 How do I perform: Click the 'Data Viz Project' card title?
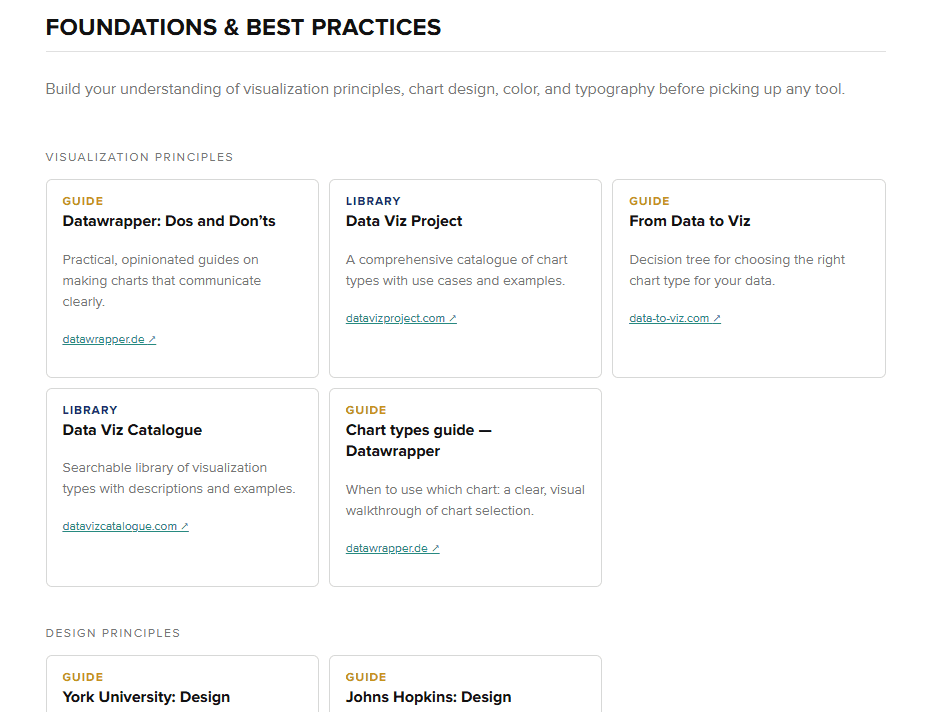tap(404, 221)
